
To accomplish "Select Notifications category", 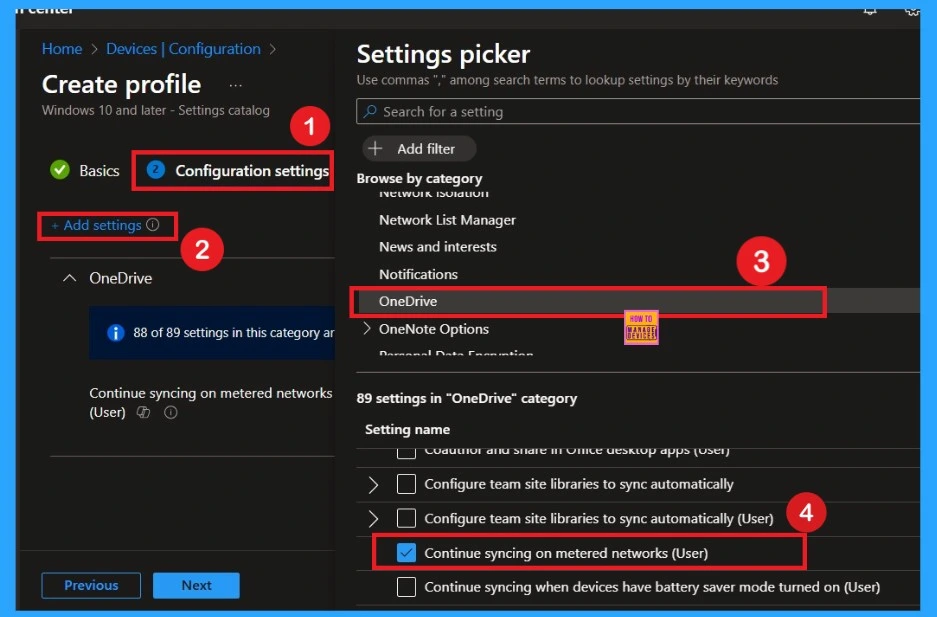I will click(x=418, y=275).
